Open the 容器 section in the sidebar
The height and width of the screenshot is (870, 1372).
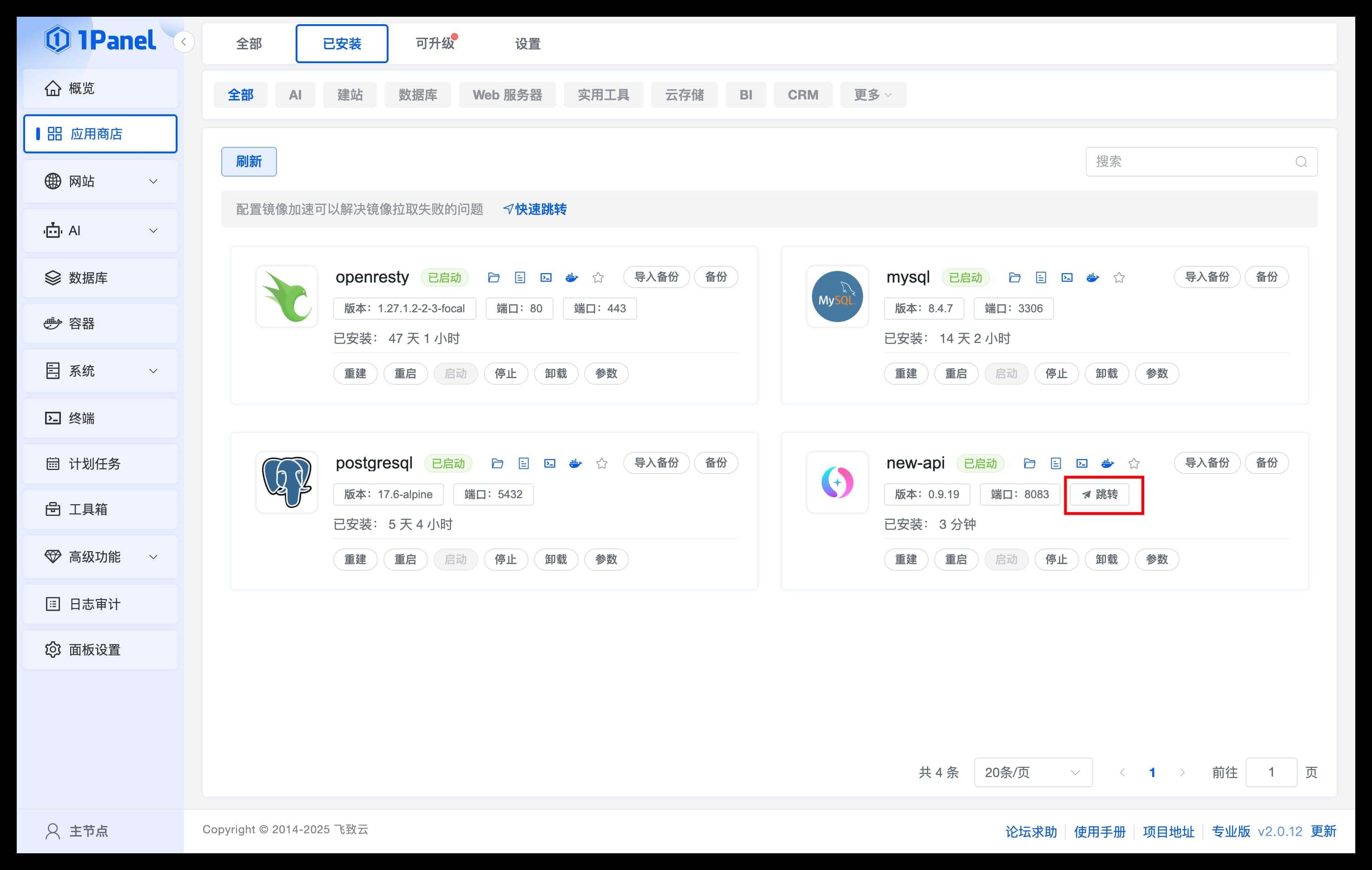coord(100,323)
